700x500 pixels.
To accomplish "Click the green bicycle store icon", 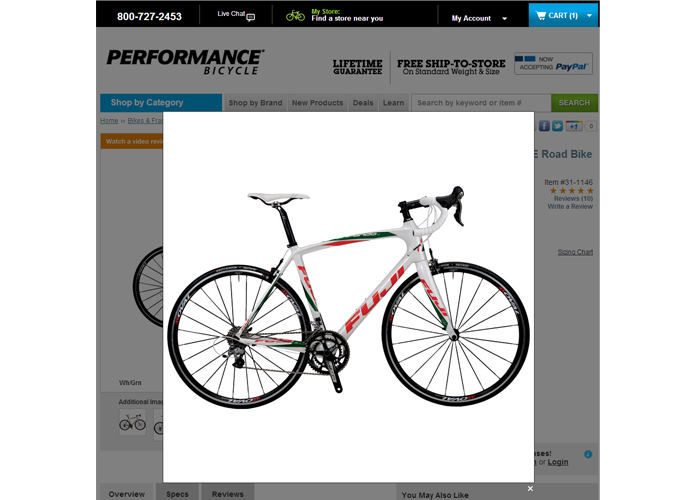I will click(295, 16).
